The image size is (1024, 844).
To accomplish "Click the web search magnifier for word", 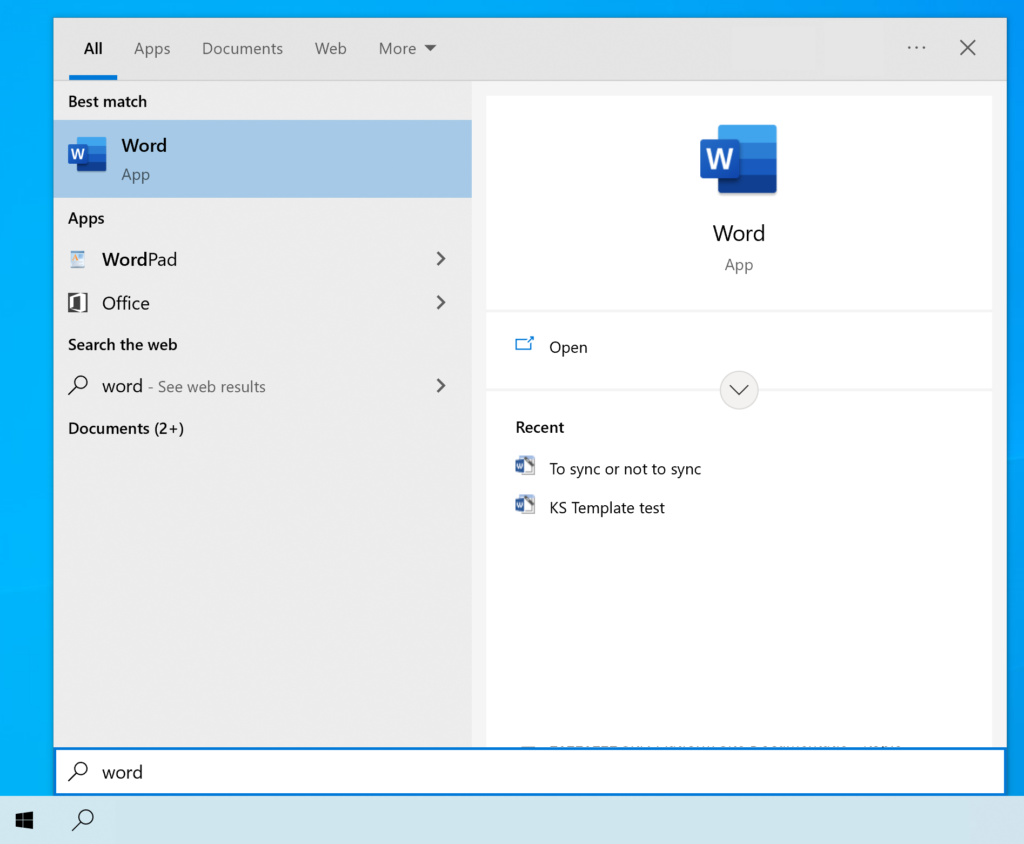I will tap(78, 386).
